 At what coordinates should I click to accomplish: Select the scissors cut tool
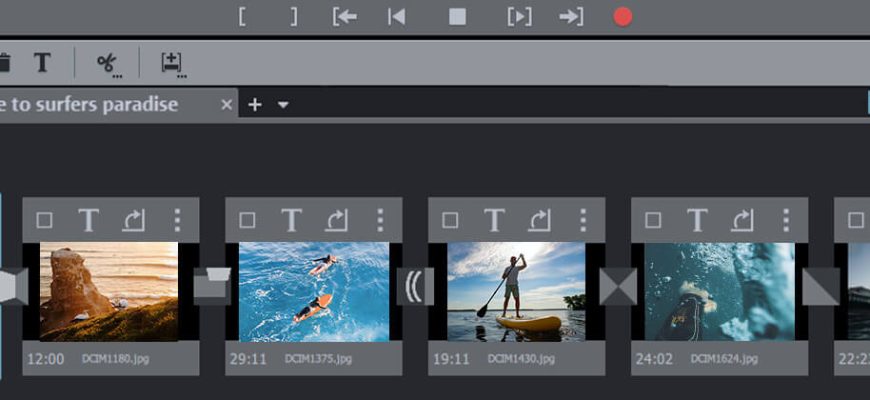click(108, 64)
